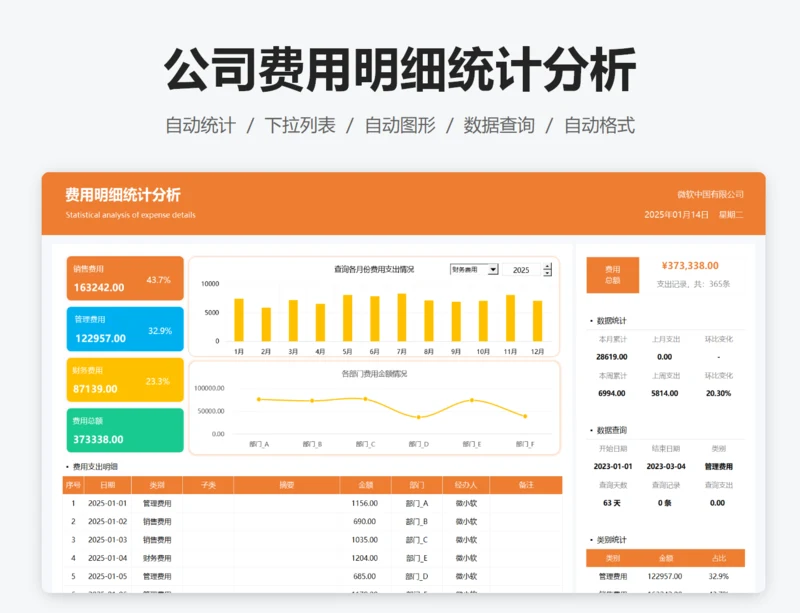Click the 管理费用 value under 类别 in 数据查询
800x613 pixels.
click(718, 467)
